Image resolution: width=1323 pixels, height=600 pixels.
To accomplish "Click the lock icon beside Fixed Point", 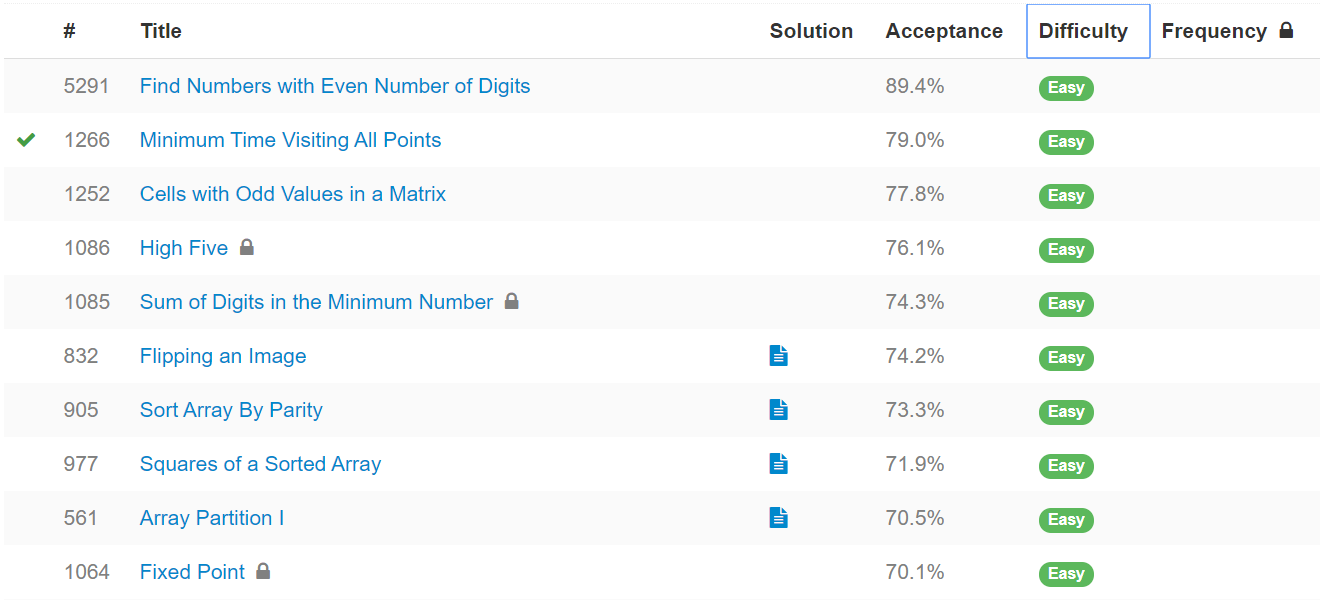I will point(263,571).
